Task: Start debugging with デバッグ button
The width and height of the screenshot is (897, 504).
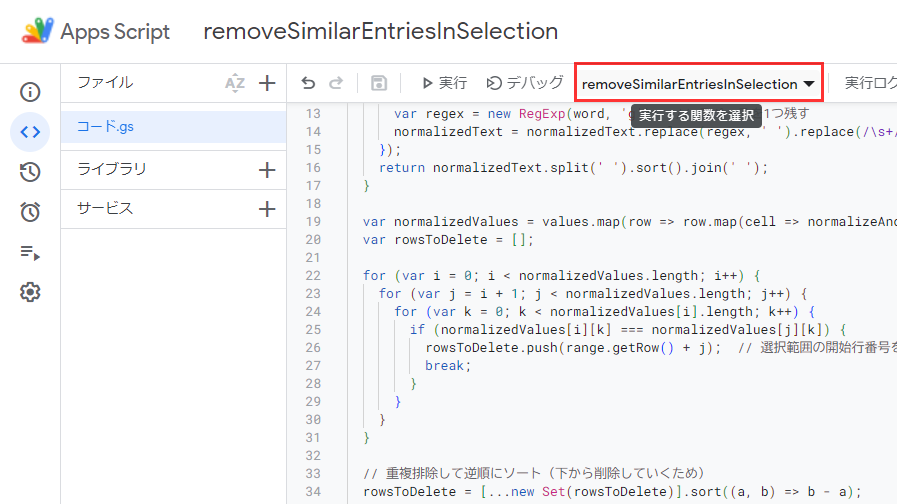Action: pos(524,84)
